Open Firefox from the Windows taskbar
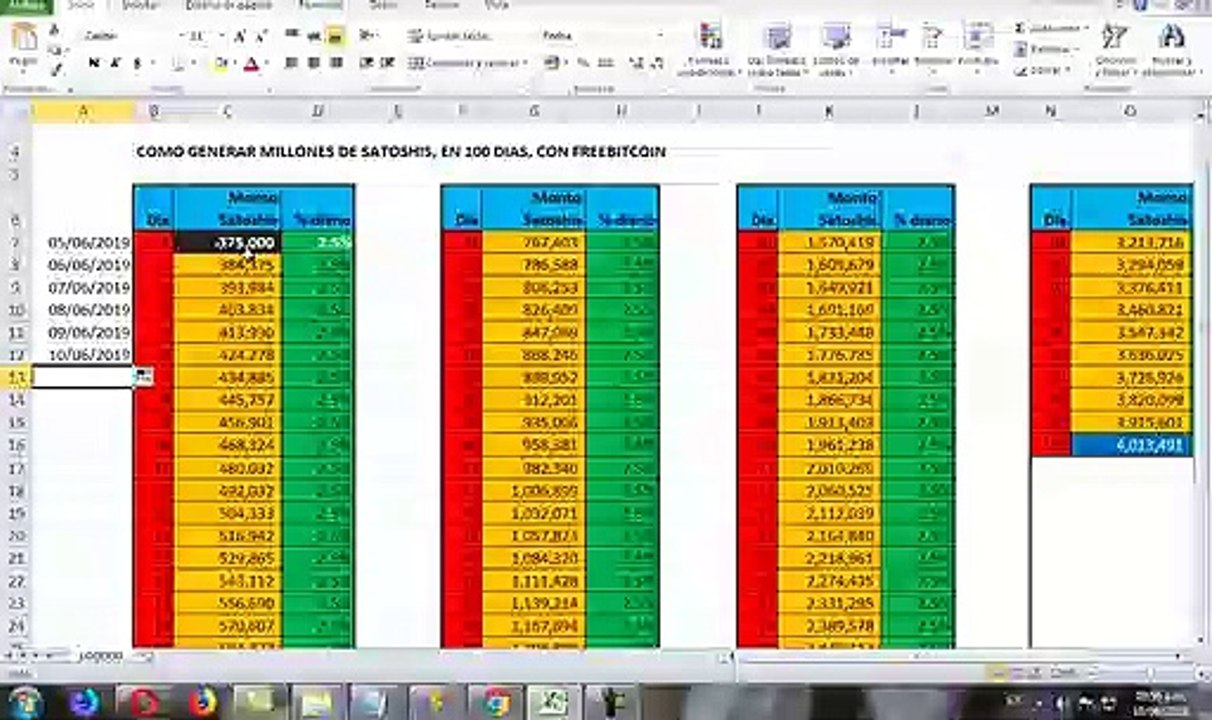 pos(203,702)
